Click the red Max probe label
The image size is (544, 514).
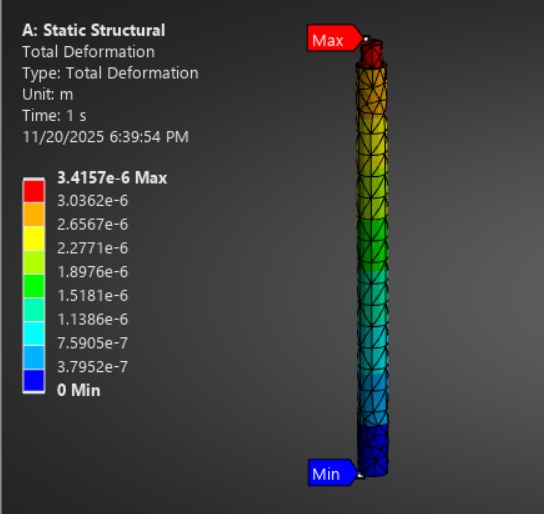[334, 38]
